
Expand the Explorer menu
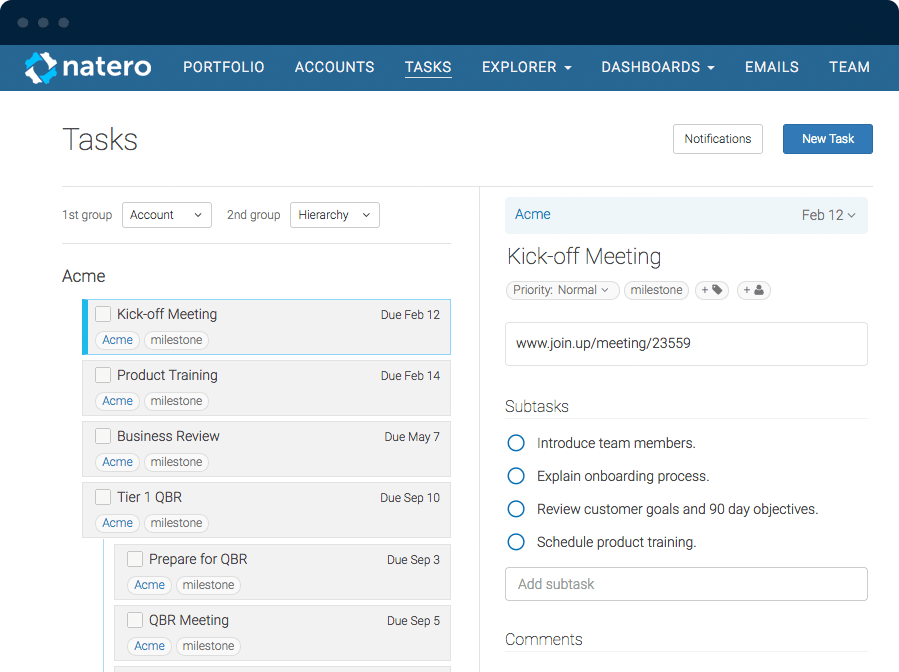pos(527,67)
